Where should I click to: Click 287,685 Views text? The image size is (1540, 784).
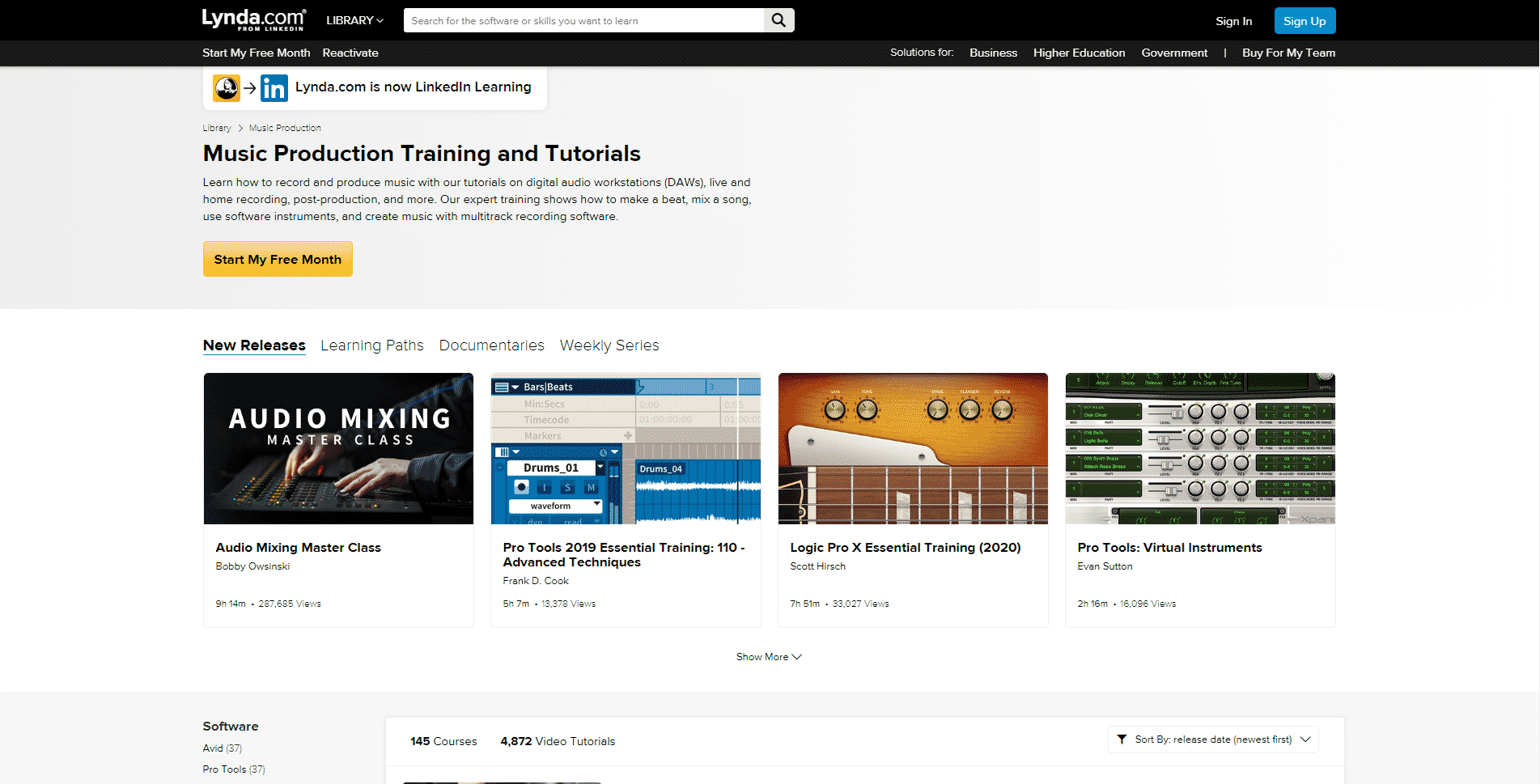coord(290,604)
